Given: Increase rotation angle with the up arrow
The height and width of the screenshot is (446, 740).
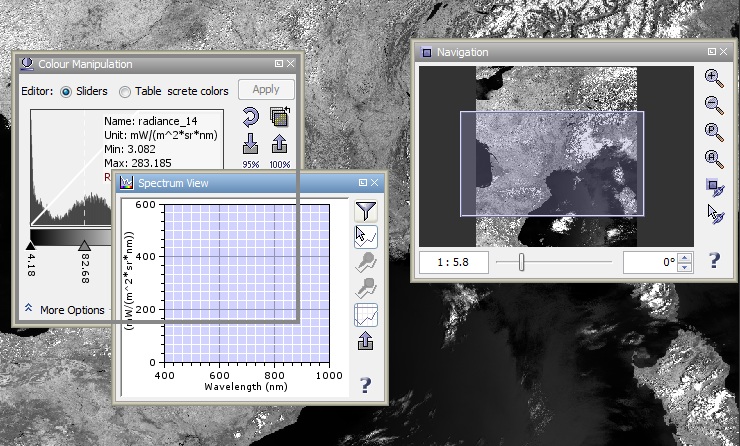Looking at the screenshot, I should point(684,258).
